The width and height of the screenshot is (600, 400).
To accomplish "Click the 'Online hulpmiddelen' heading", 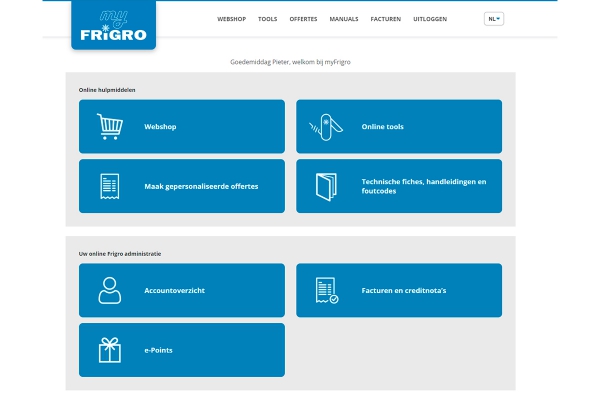I will tap(107, 90).
